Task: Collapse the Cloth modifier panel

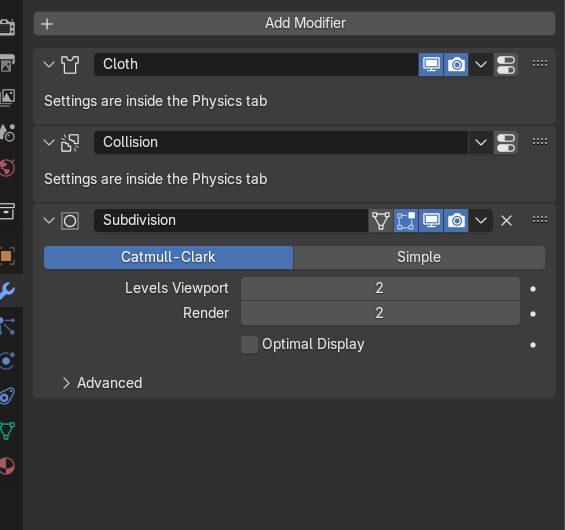Action: (49, 64)
